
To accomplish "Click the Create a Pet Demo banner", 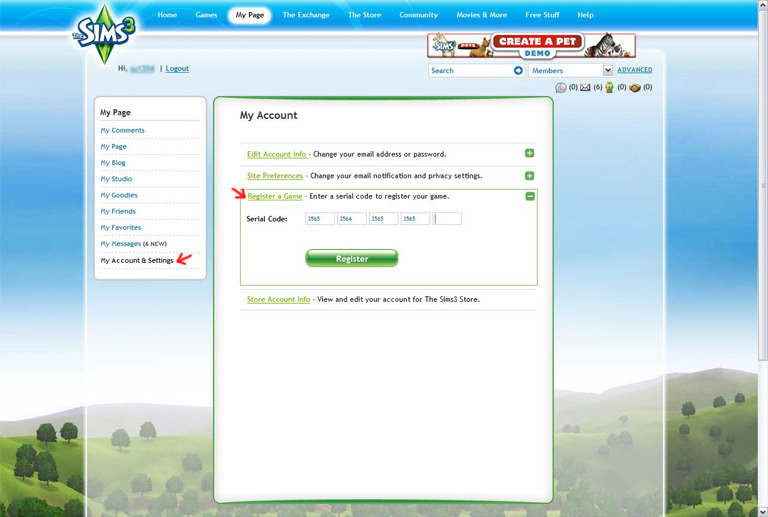I will [531, 46].
